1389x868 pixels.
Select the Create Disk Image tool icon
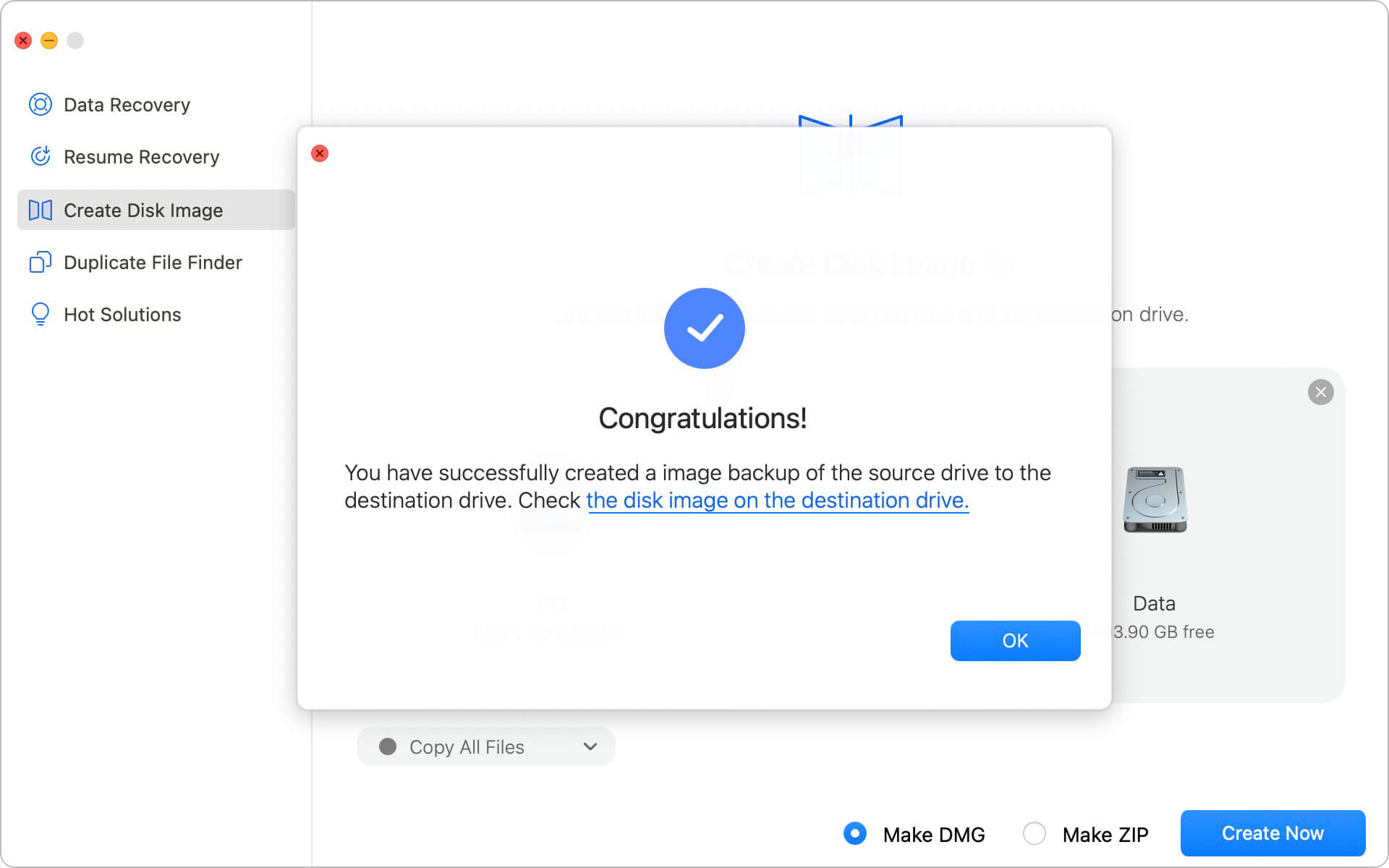pos(40,210)
